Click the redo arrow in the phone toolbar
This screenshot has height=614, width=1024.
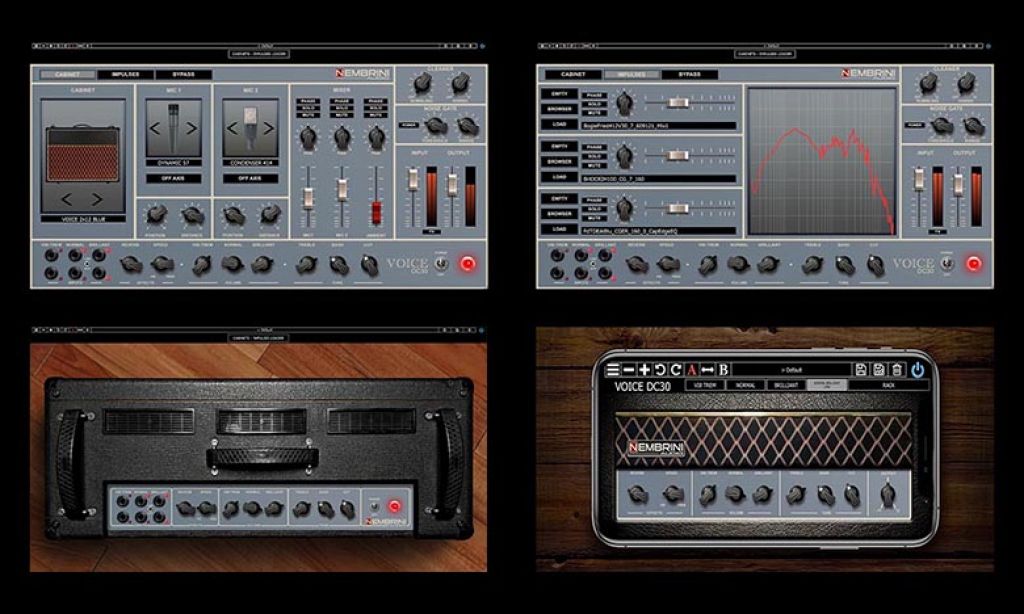pyautogui.click(x=675, y=370)
